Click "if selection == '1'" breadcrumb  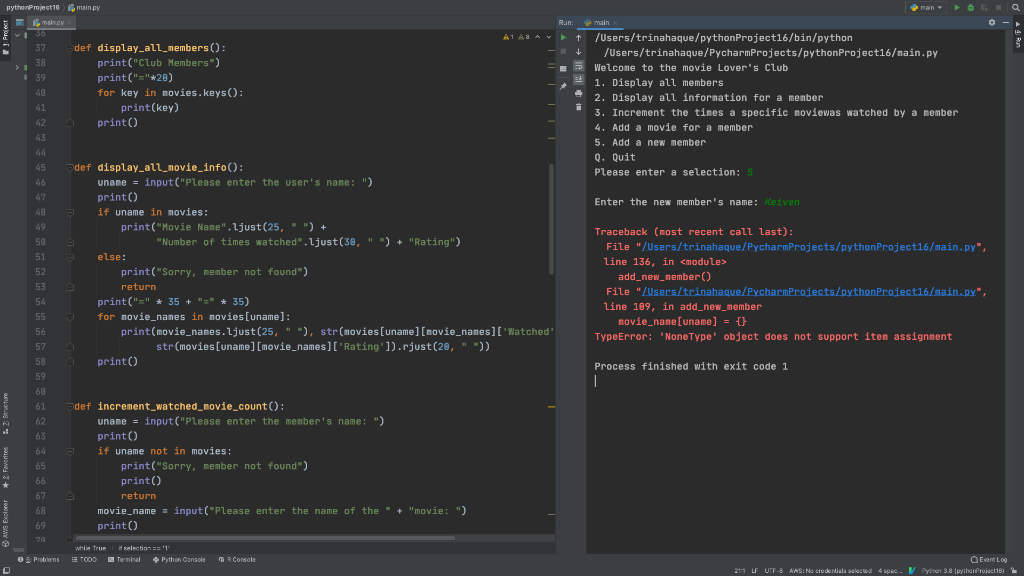point(144,549)
